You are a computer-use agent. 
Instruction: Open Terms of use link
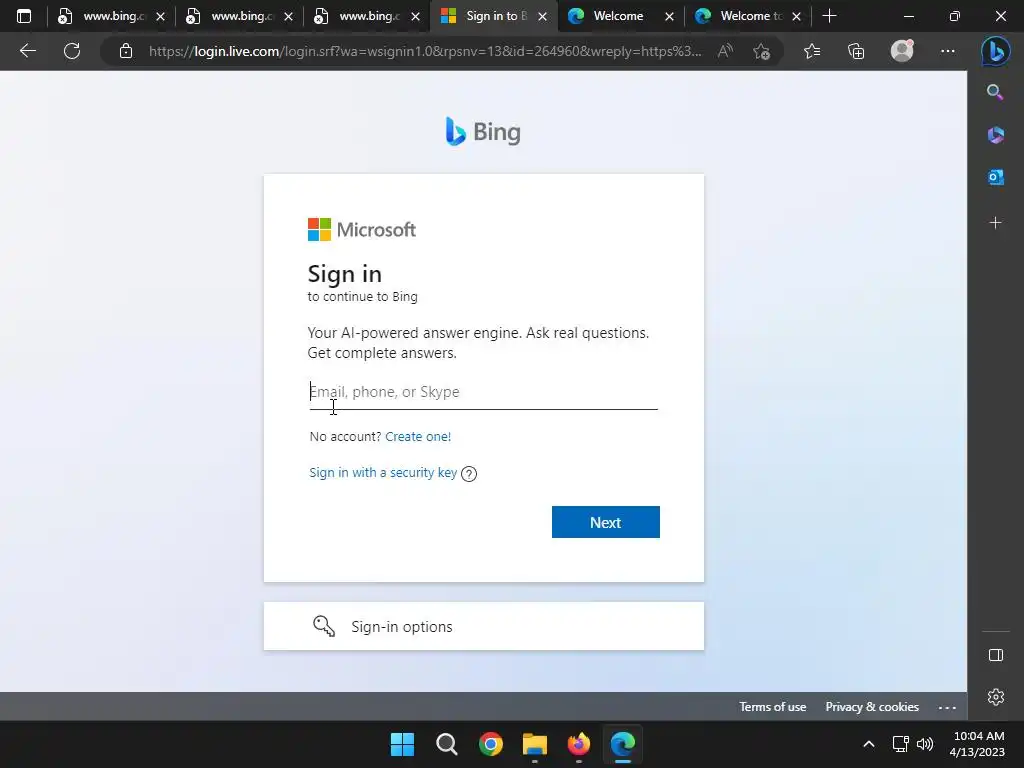click(773, 707)
